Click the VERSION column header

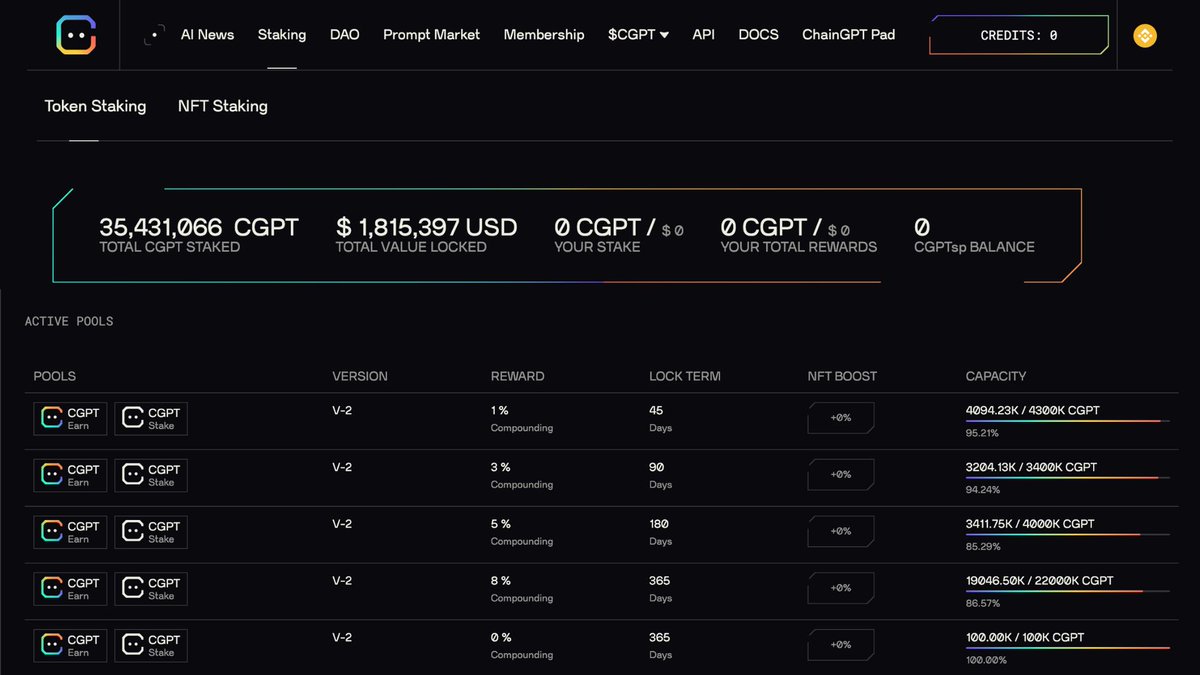pyautogui.click(x=360, y=377)
